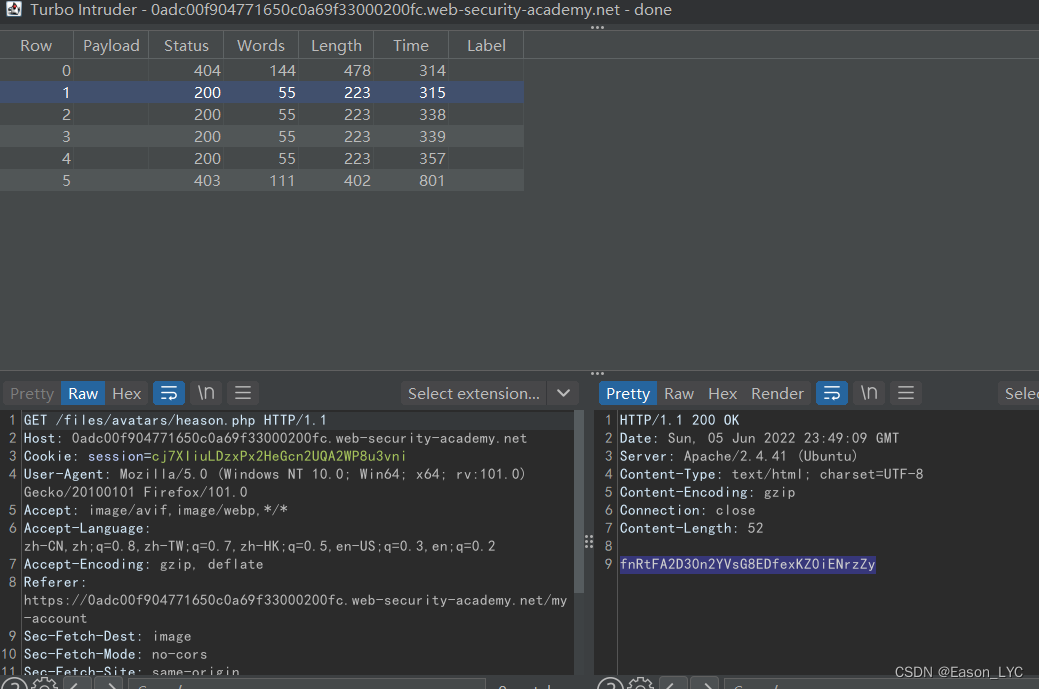Switch response view to Raw tab
Viewport: 1039px width, 689px height.
(679, 393)
